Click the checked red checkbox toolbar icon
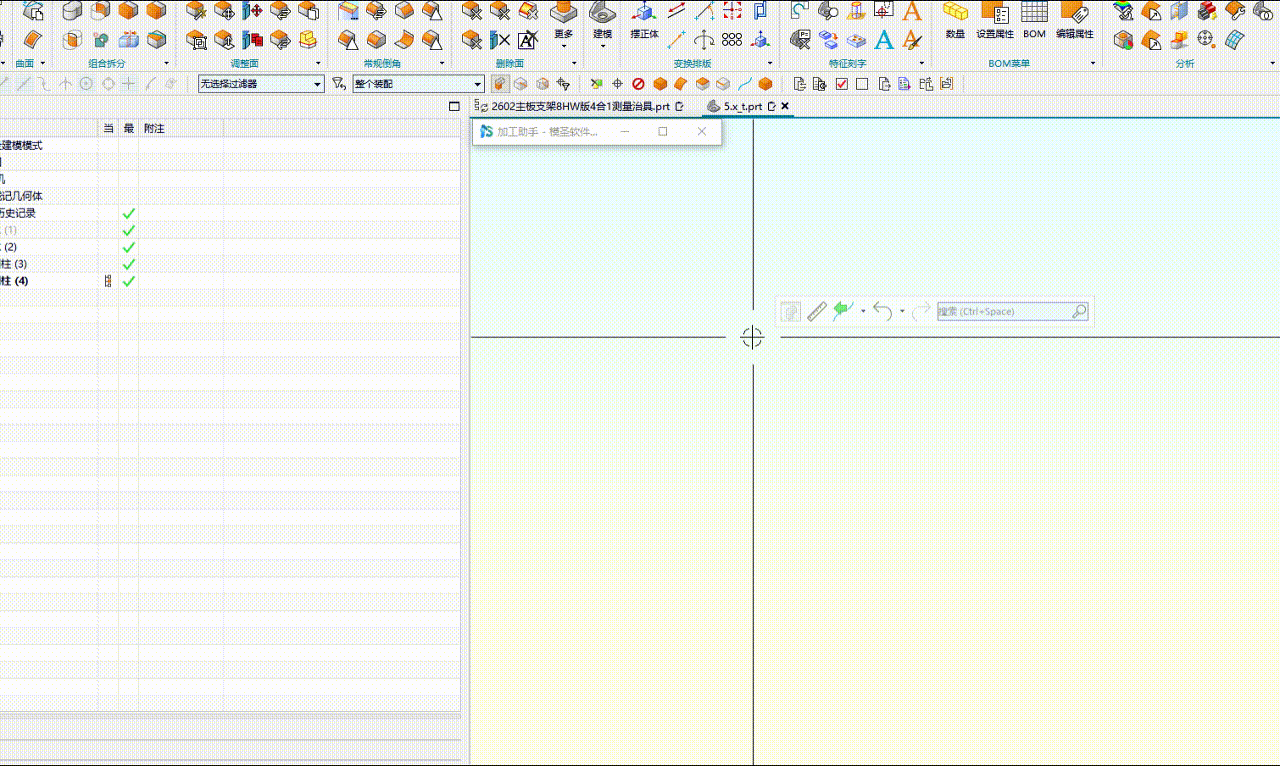The width and height of the screenshot is (1280, 766). pyautogui.click(x=842, y=84)
